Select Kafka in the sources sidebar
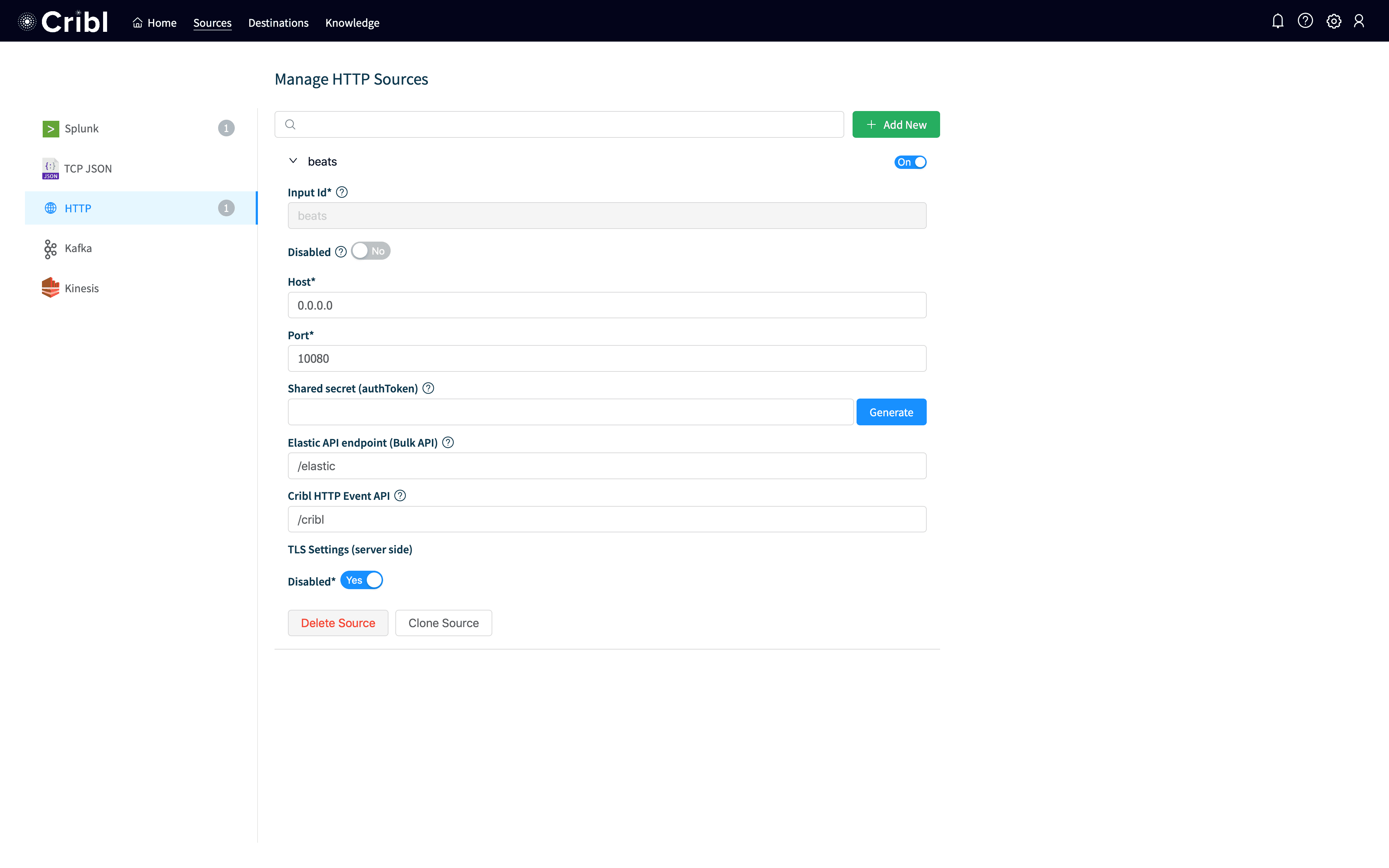This screenshot has height=868, width=1389. [78, 248]
